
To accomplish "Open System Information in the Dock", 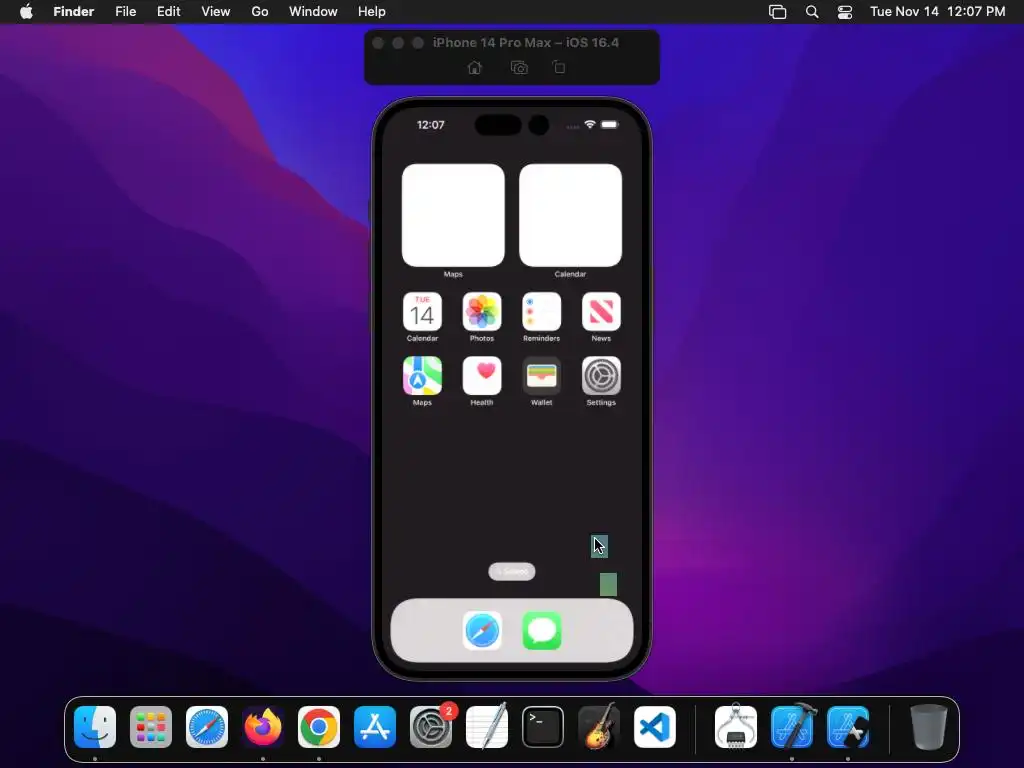I will 736,727.
